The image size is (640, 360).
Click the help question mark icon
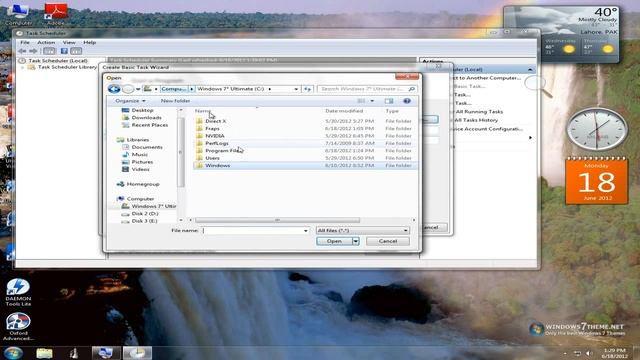pyautogui.click(x=407, y=101)
